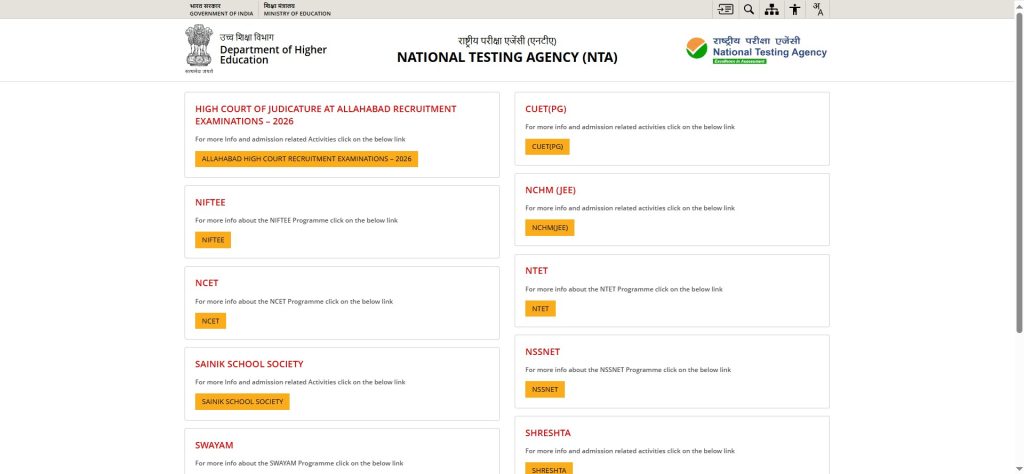
Task: Click Allahabad High Court Recruitment Examinations button
Action: tap(306, 159)
